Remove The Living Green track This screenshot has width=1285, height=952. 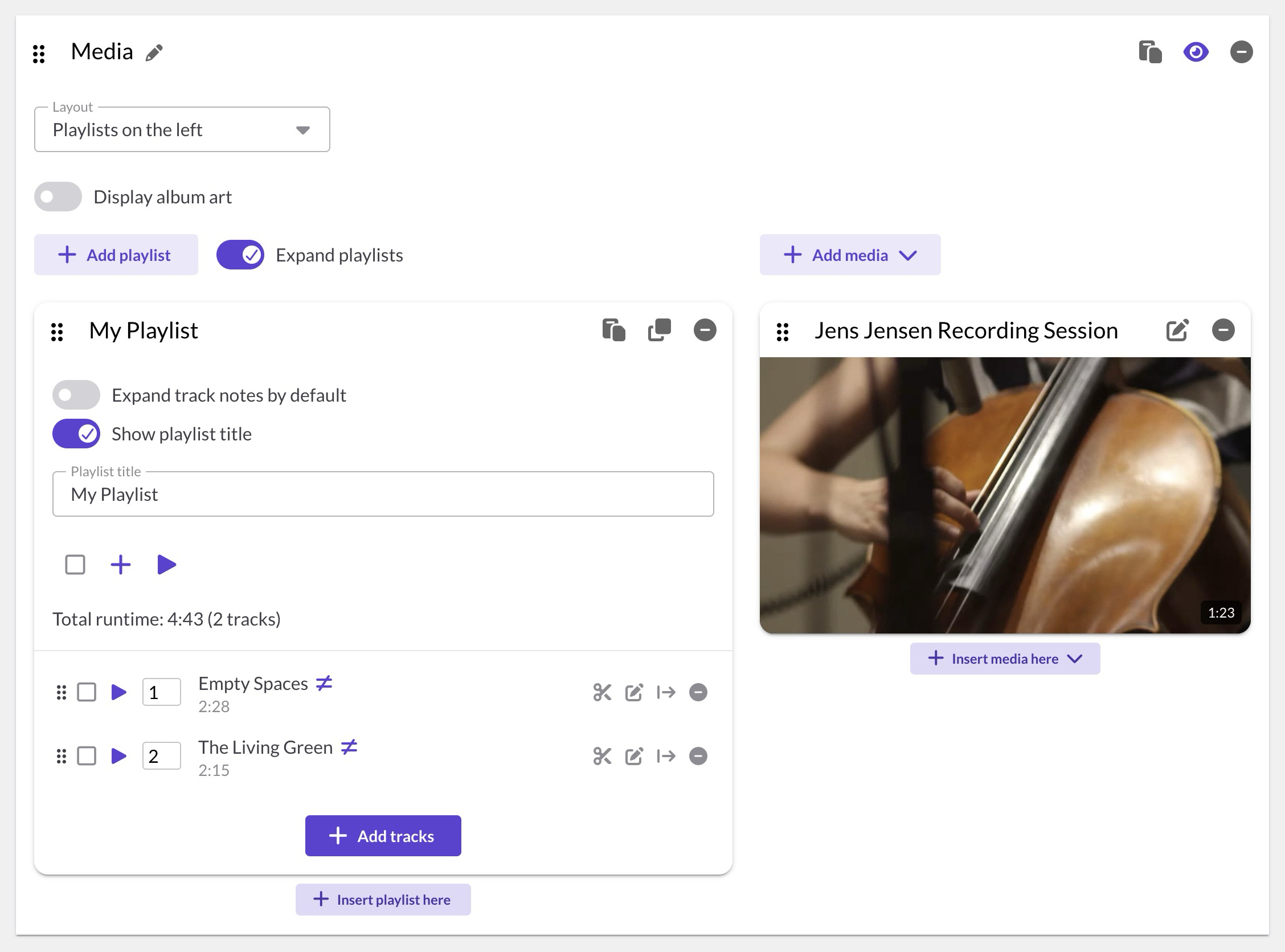point(698,756)
